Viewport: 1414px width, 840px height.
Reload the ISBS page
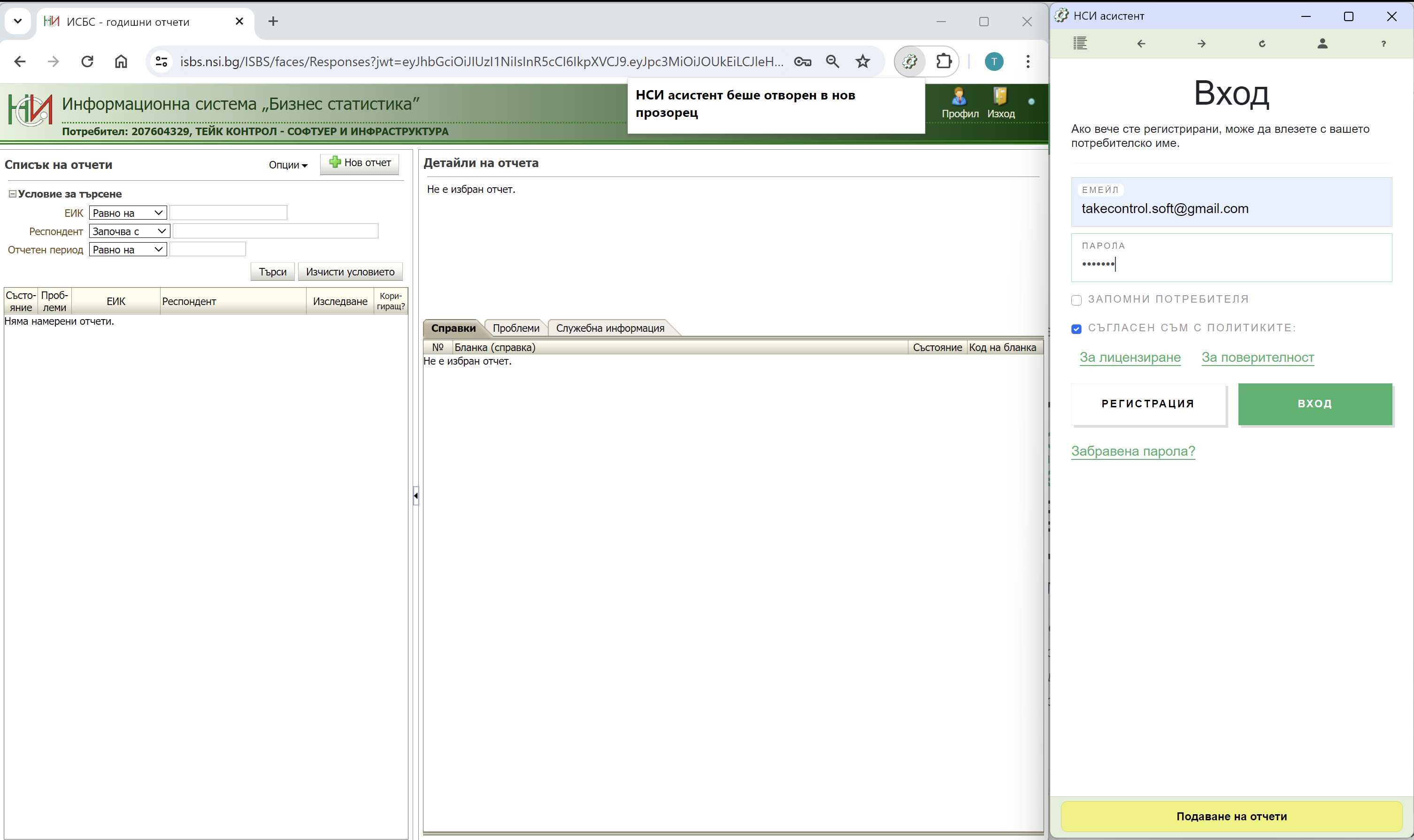(87, 61)
